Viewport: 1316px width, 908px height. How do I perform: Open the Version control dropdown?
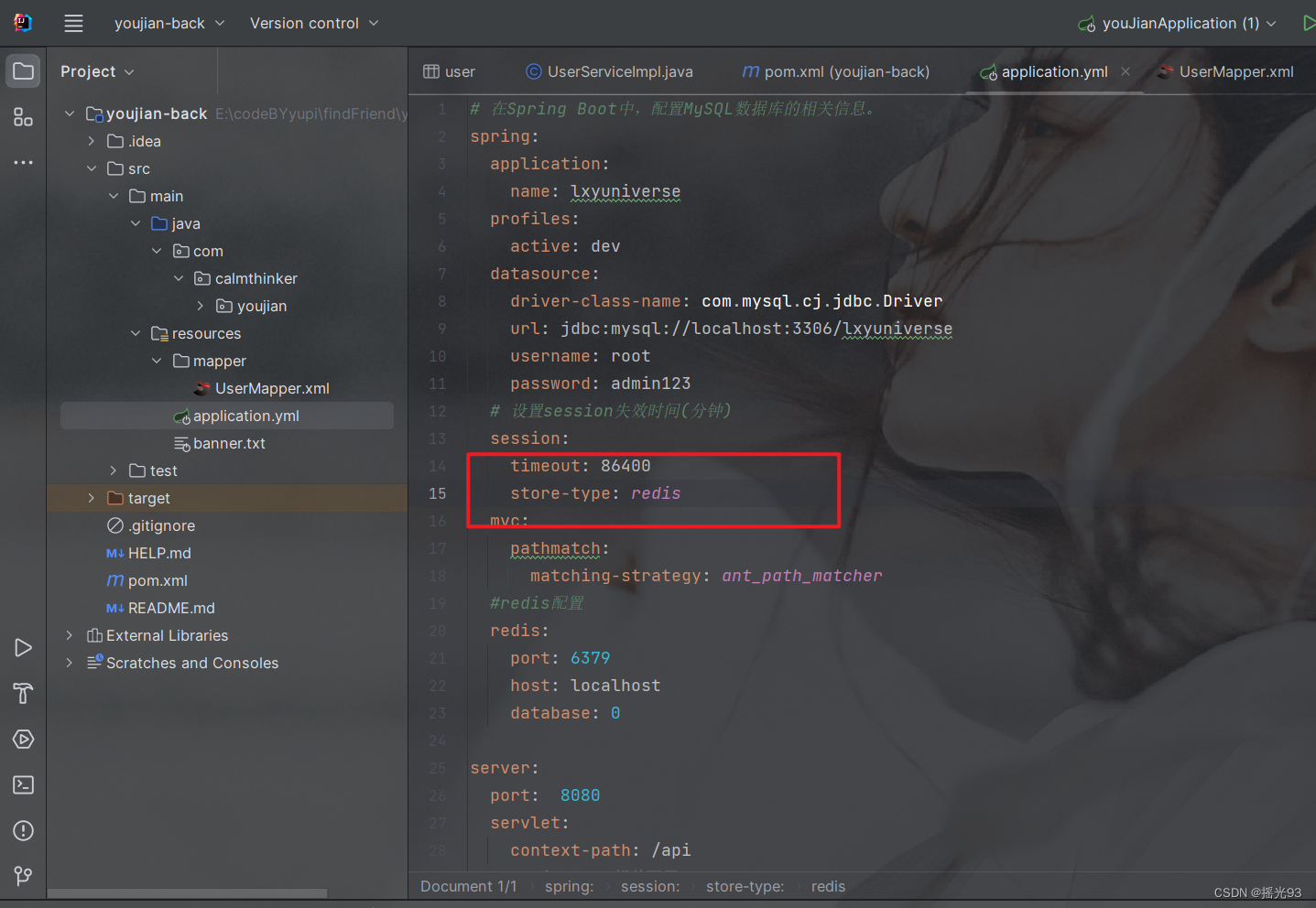point(313,24)
